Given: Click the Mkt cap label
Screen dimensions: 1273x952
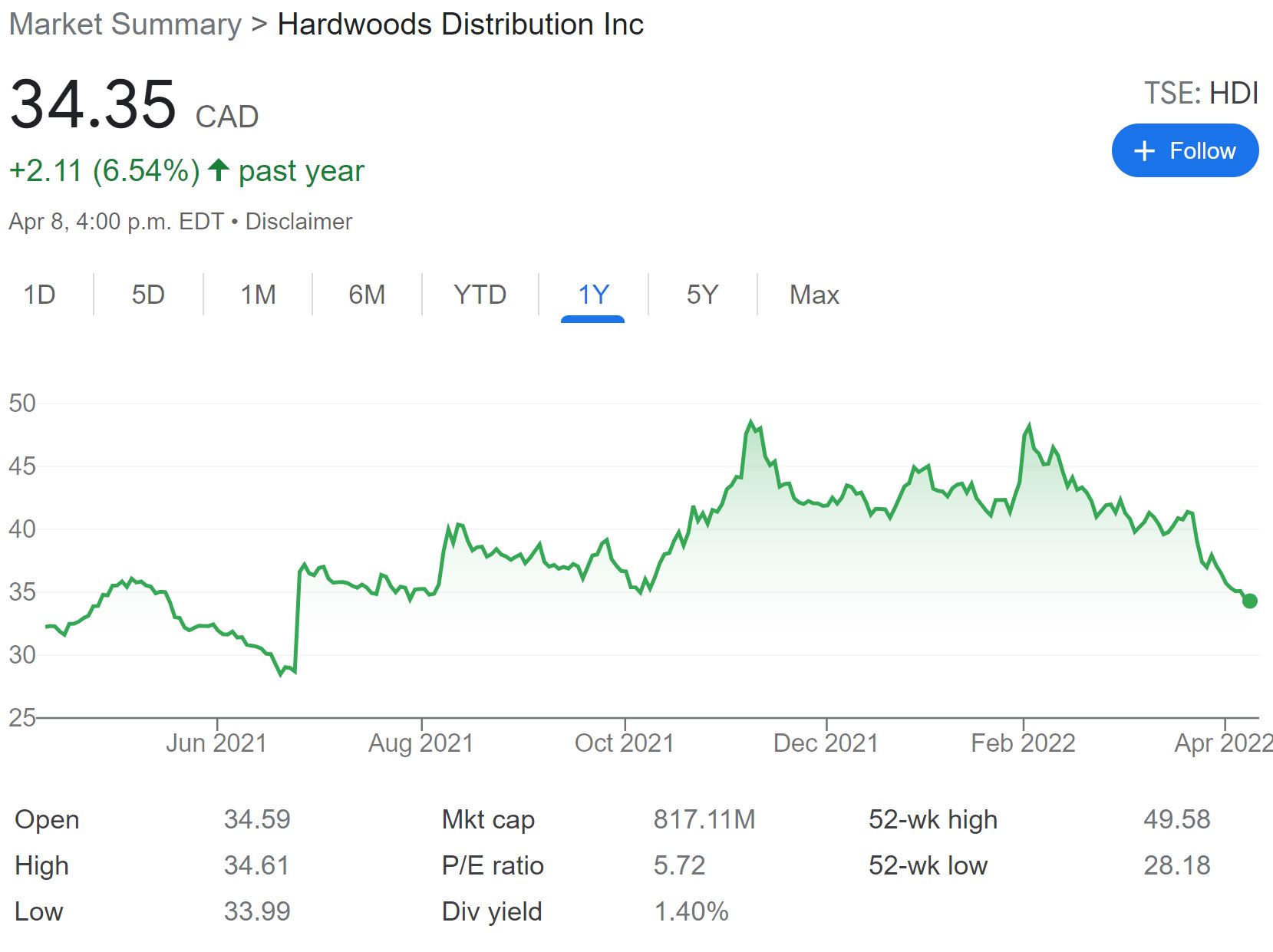Looking at the screenshot, I should [488, 819].
